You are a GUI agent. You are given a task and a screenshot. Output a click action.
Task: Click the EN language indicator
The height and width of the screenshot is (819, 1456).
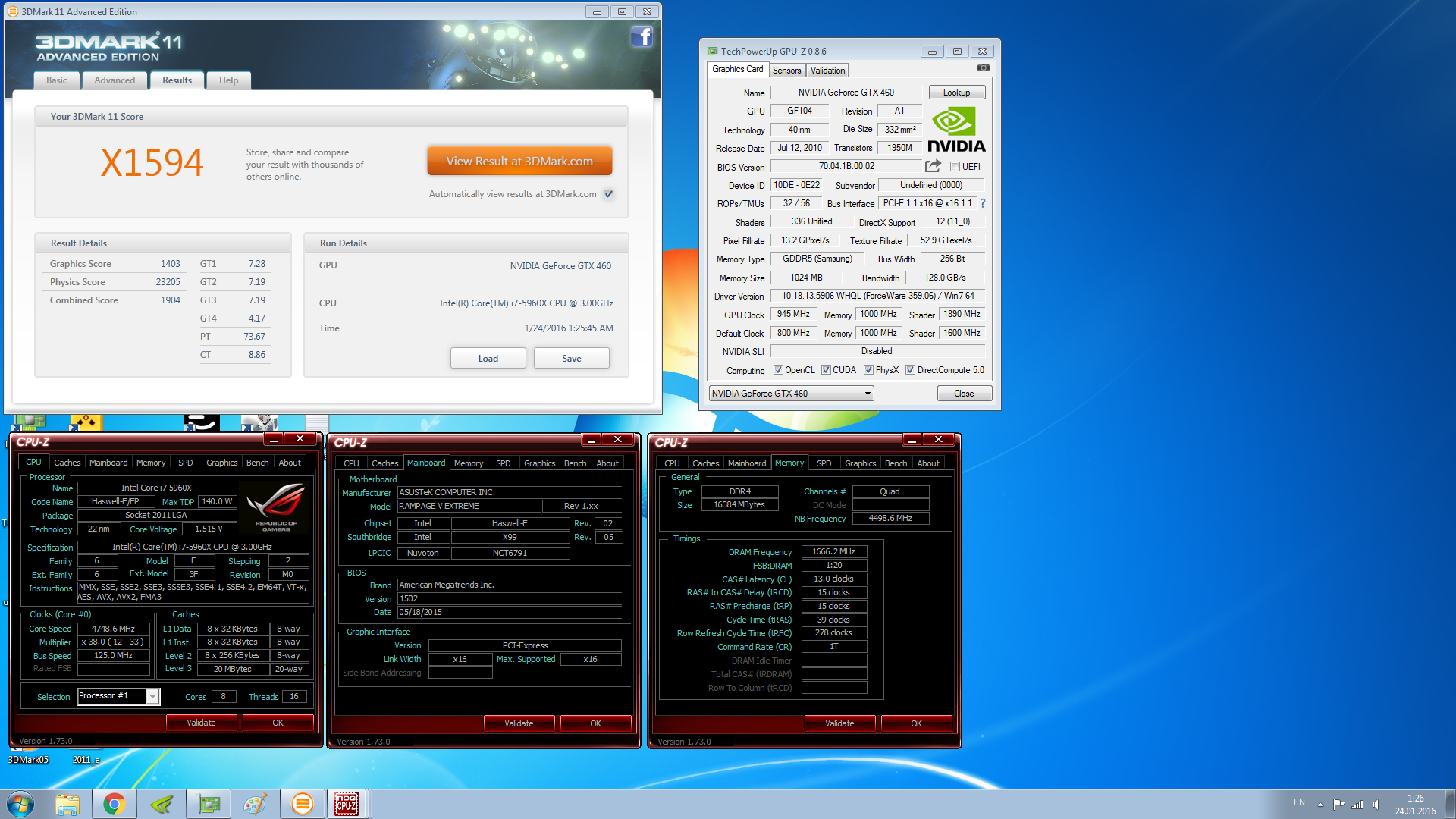pos(1299,802)
